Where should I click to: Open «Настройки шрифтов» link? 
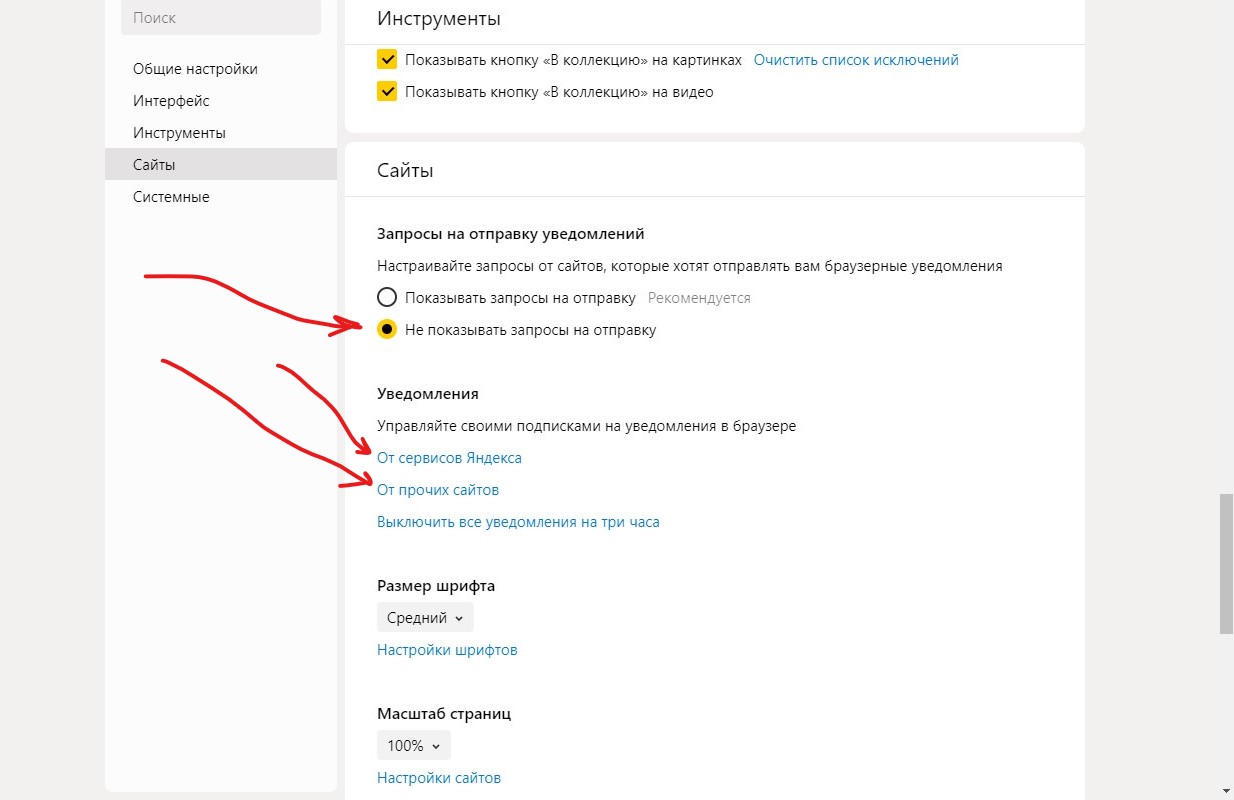[447, 650]
